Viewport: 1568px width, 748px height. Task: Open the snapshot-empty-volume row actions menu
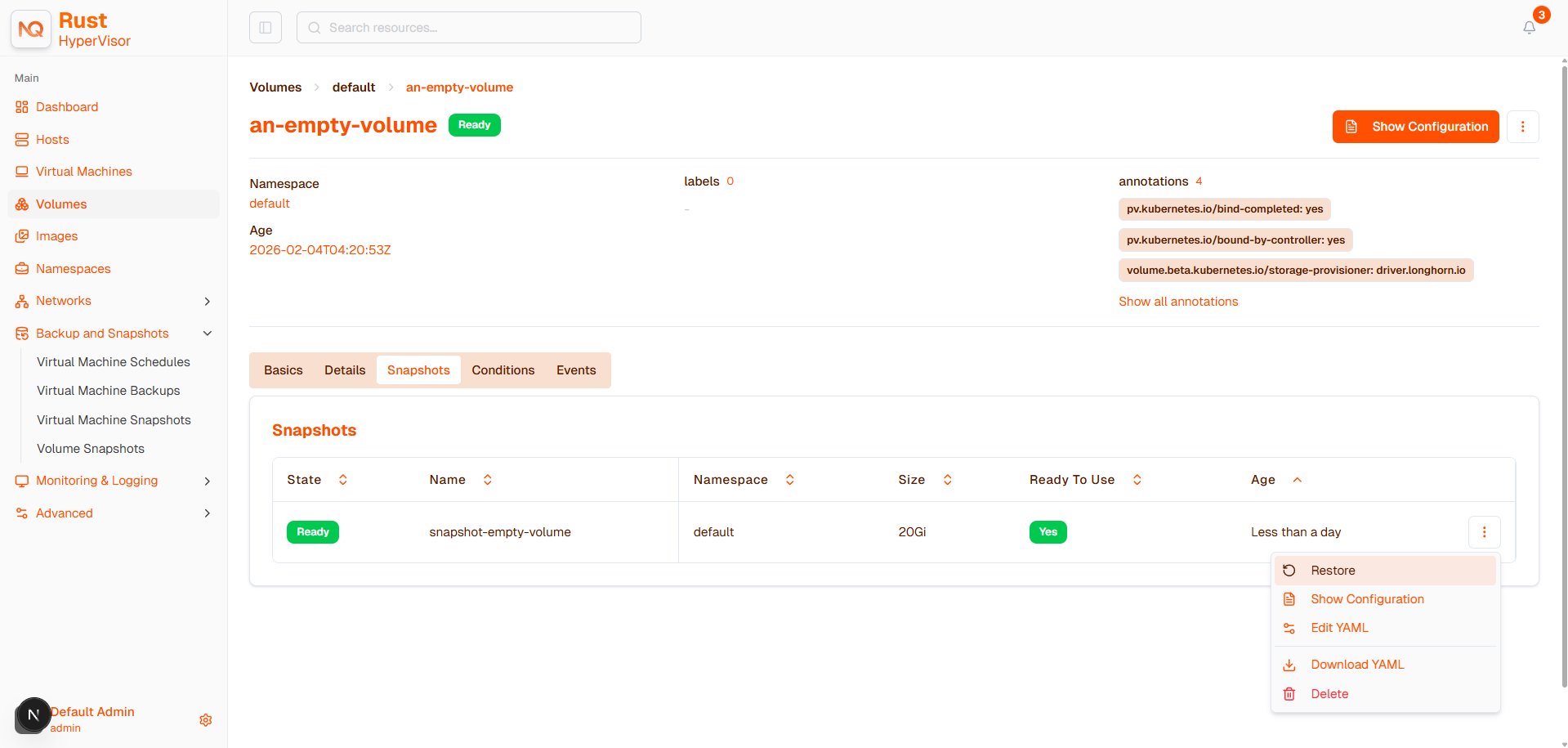pyautogui.click(x=1484, y=532)
